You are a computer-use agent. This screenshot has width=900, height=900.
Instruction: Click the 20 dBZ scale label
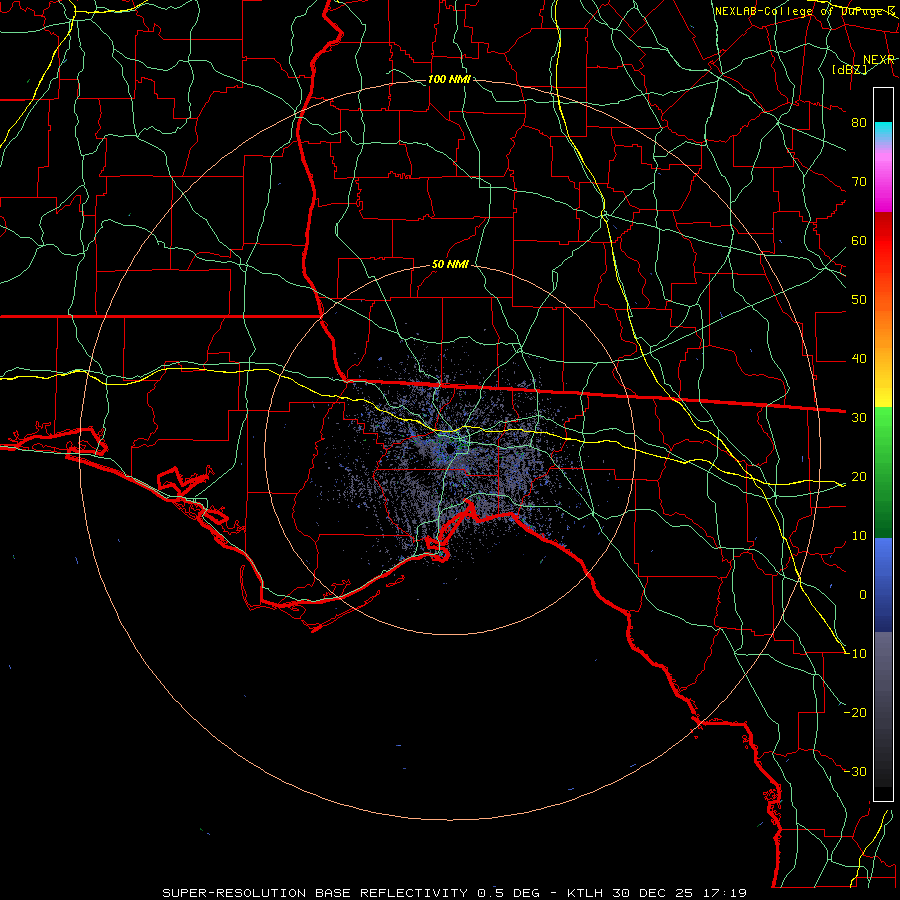[859, 476]
